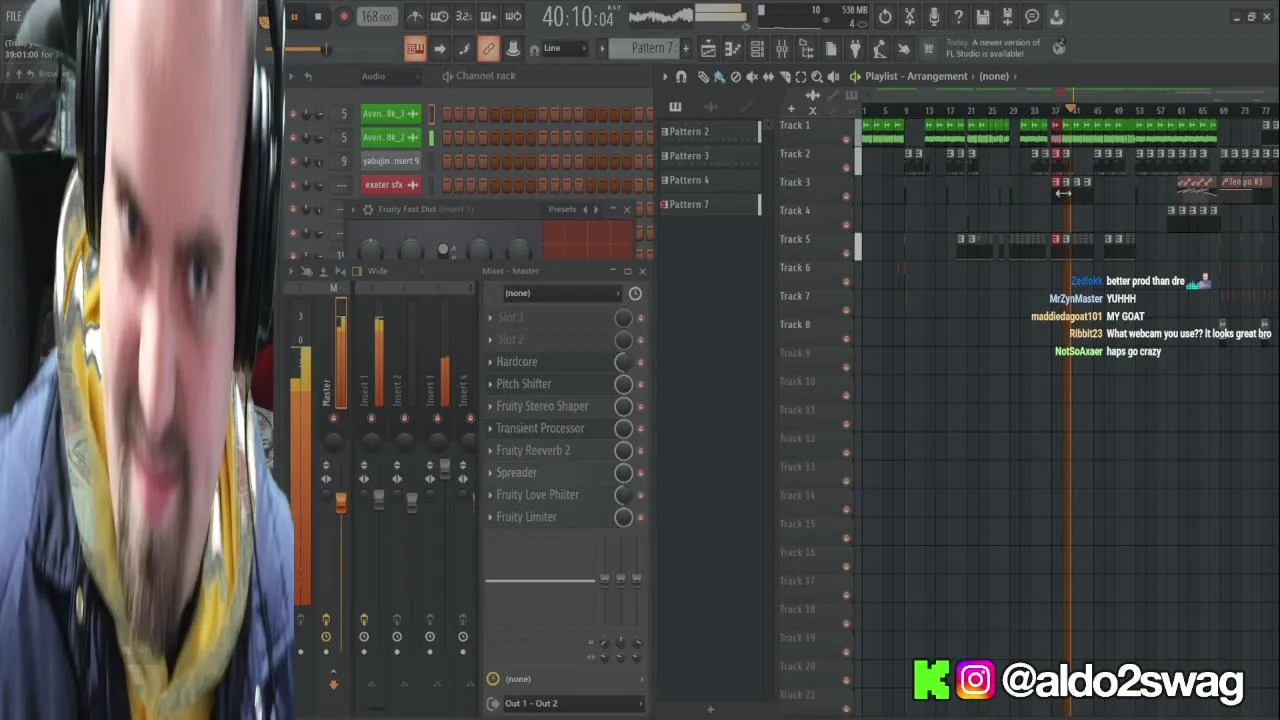Viewport: 1280px width, 720px height.
Task: Click the Hardcore mix level knob
Action: coord(623,362)
